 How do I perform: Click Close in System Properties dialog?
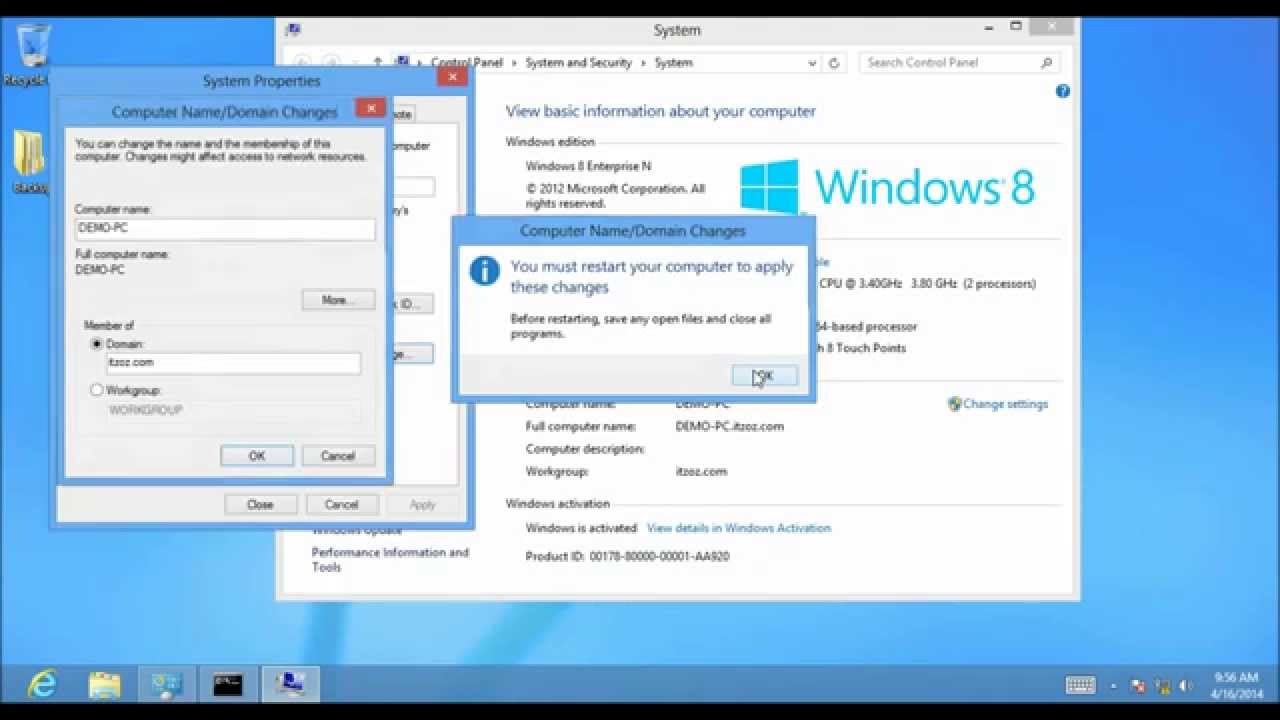click(260, 504)
